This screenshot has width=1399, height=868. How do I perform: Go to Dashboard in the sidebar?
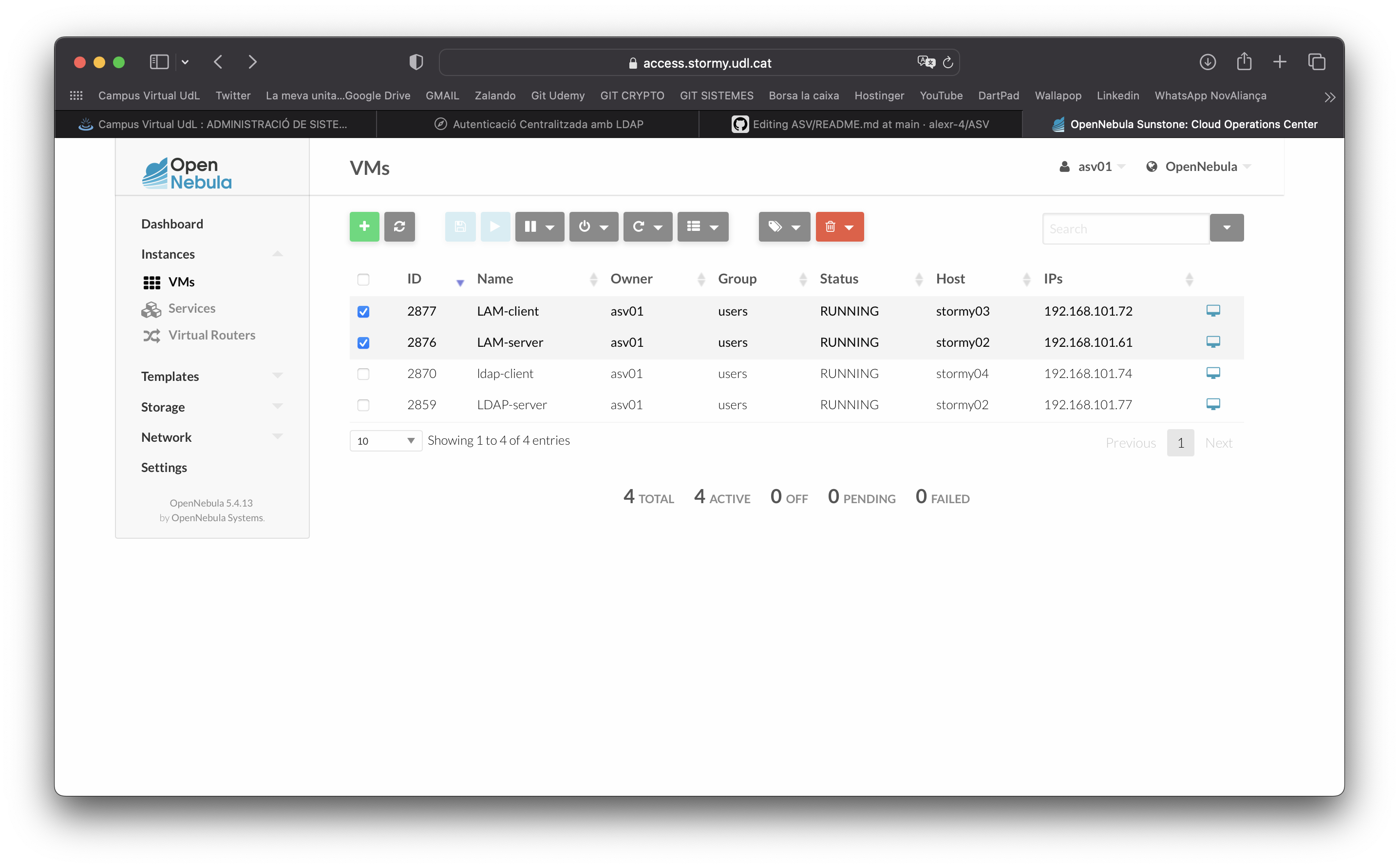pyautogui.click(x=172, y=224)
